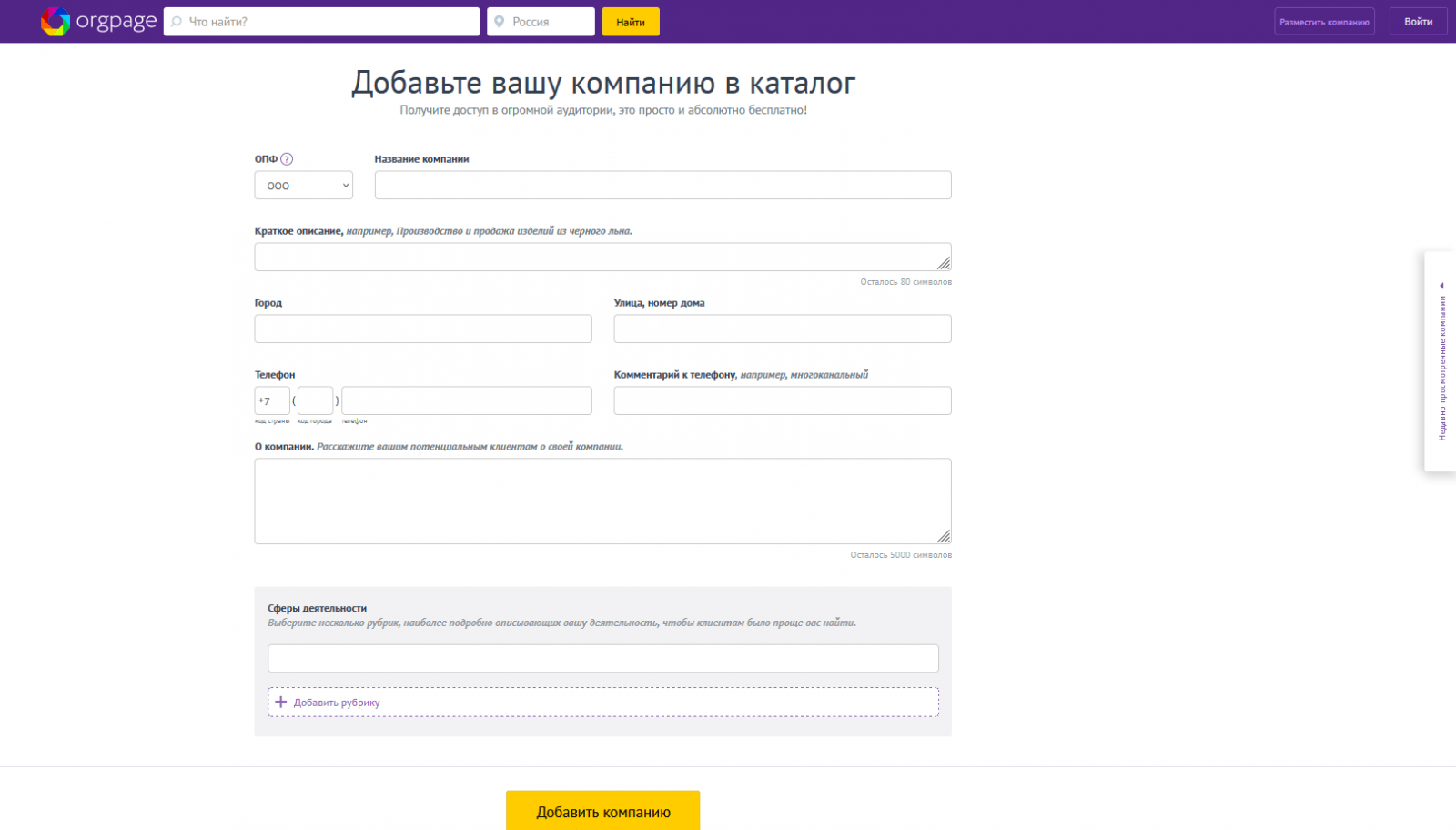Click the plus icon beside Добавить рубрику
1456x830 pixels.
pos(280,702)
